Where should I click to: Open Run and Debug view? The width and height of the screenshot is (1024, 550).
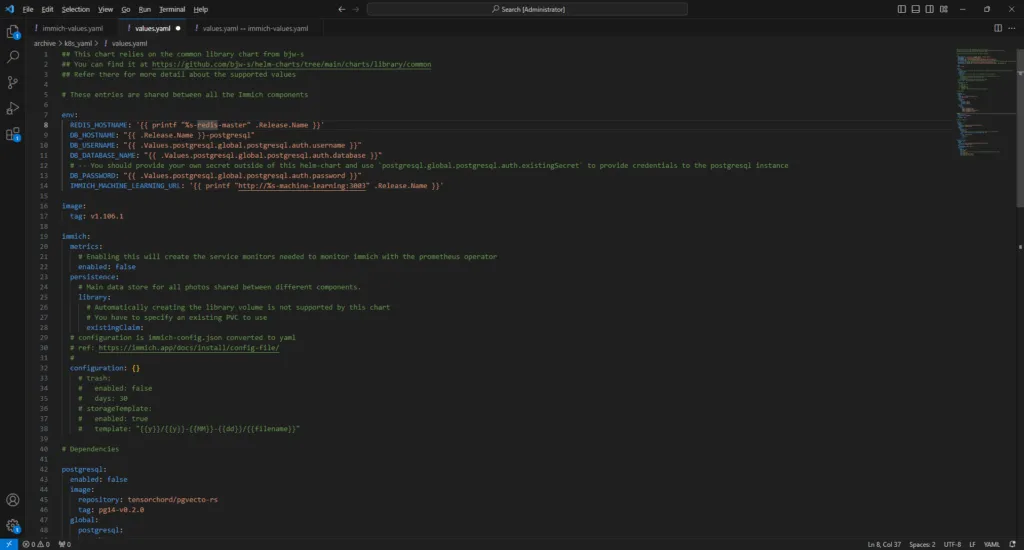click(12, 108)
